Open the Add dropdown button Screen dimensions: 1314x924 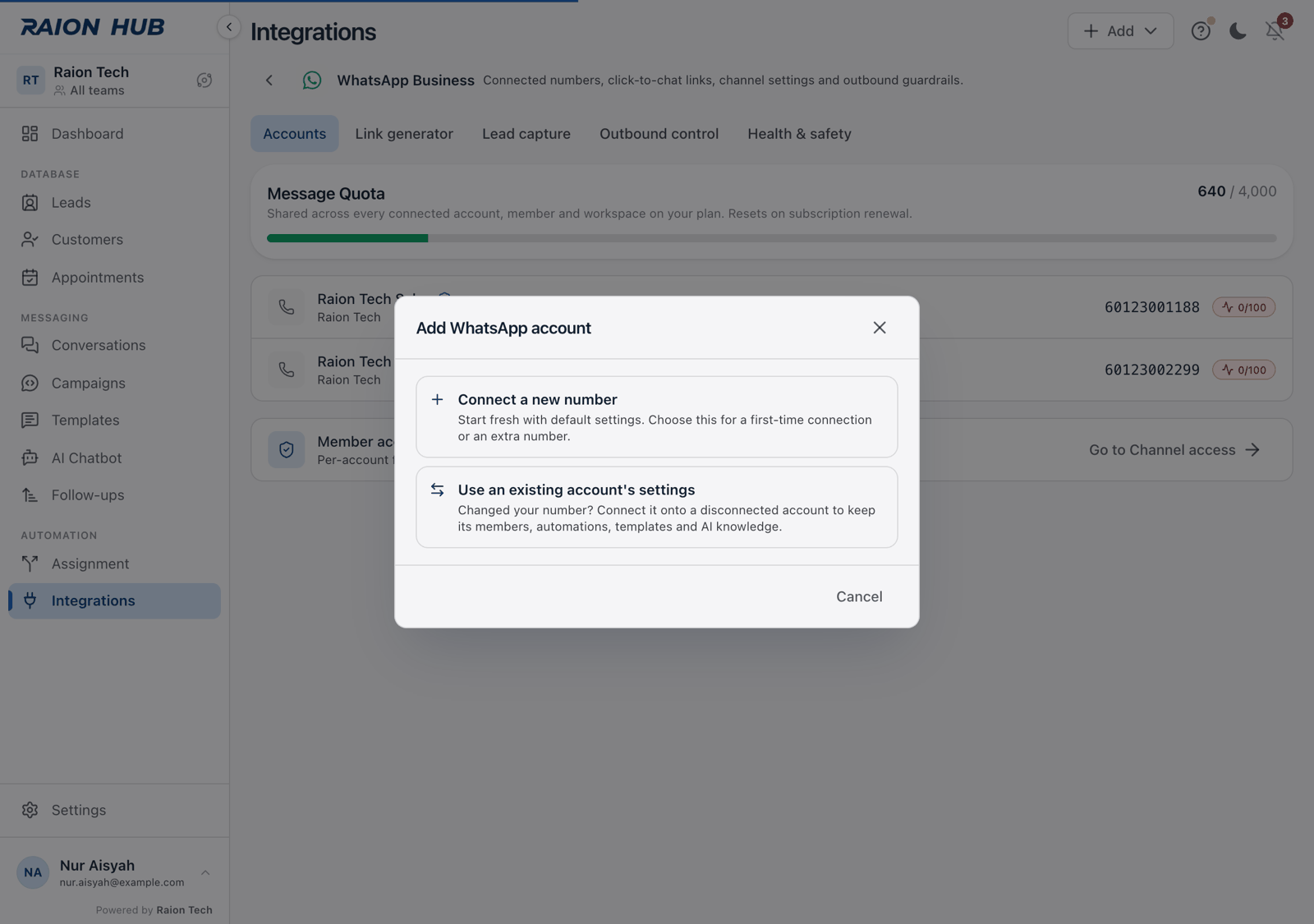[1120, 31]
